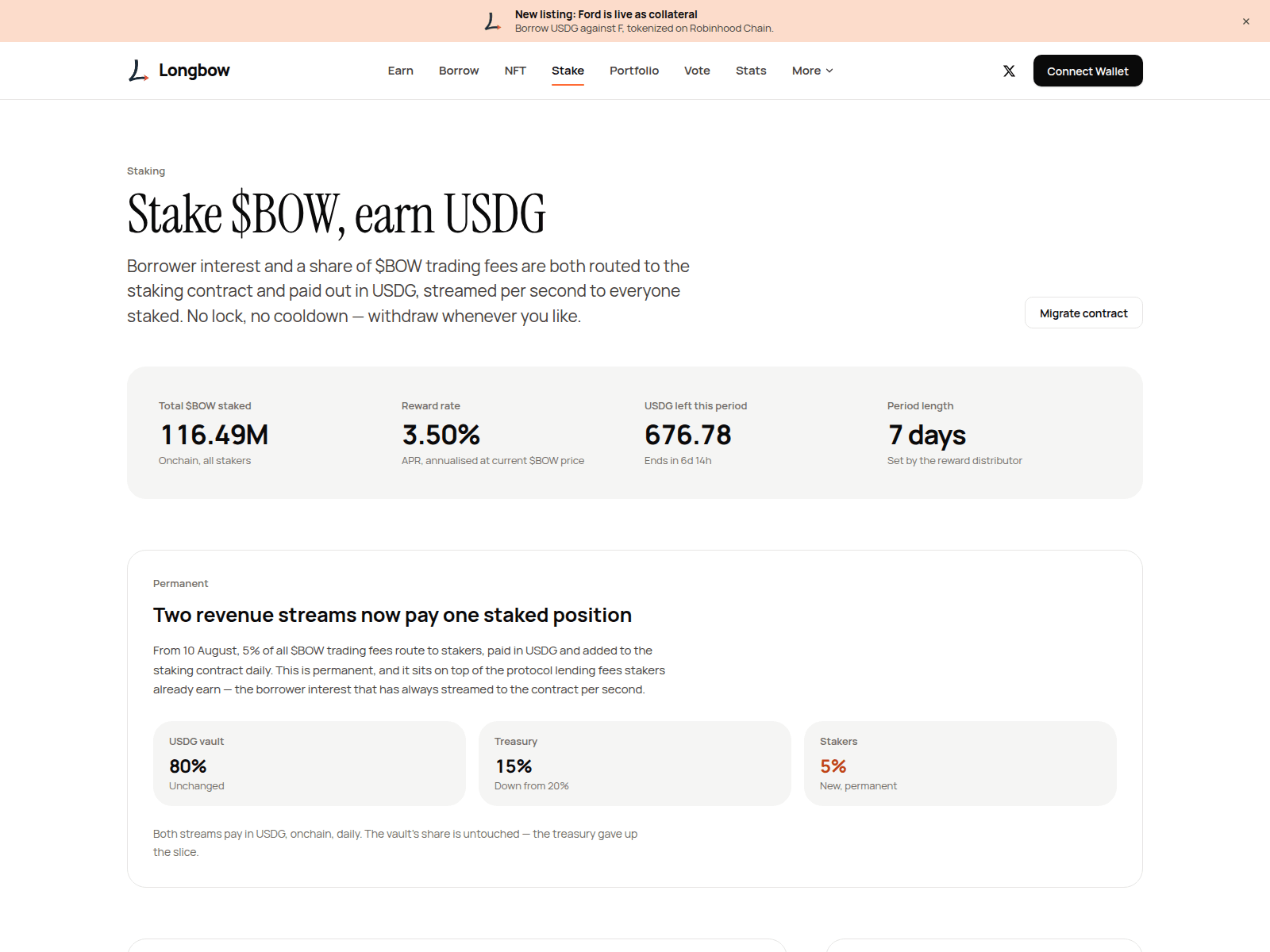
Task: Click the 676.78 USDG left value
Action: (687, 435)
